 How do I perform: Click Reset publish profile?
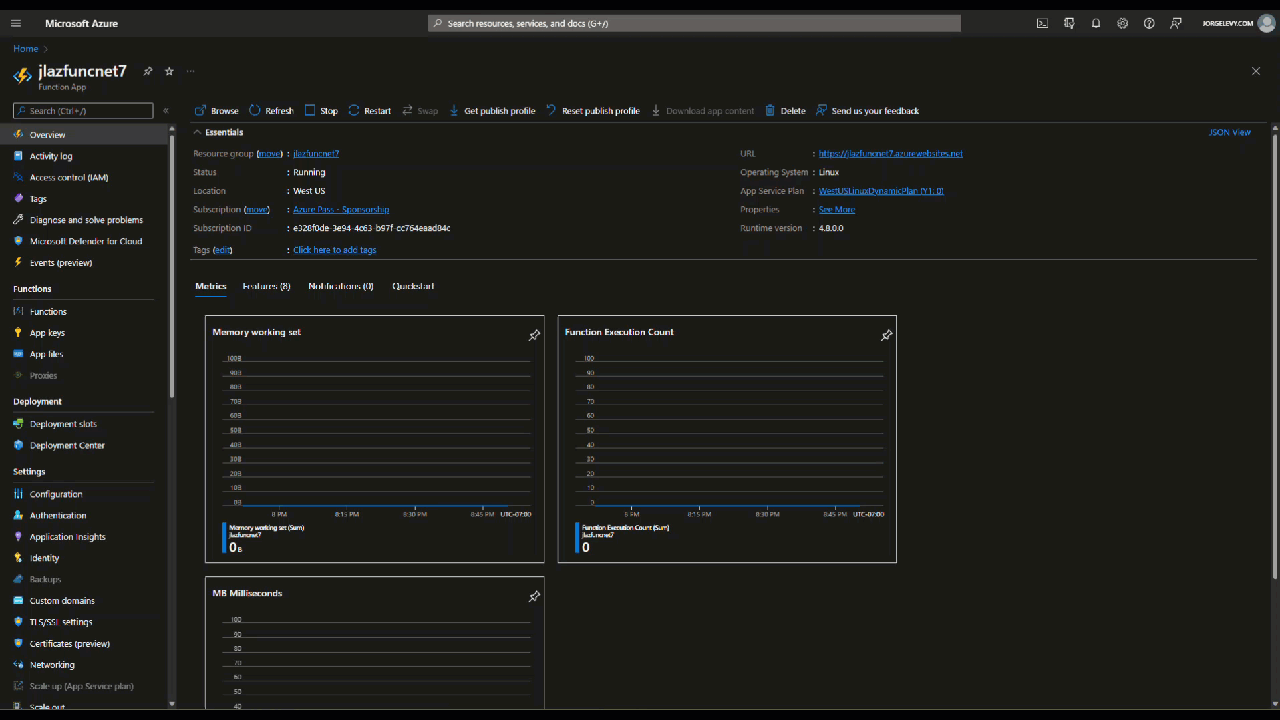click(x=592, y=111)
